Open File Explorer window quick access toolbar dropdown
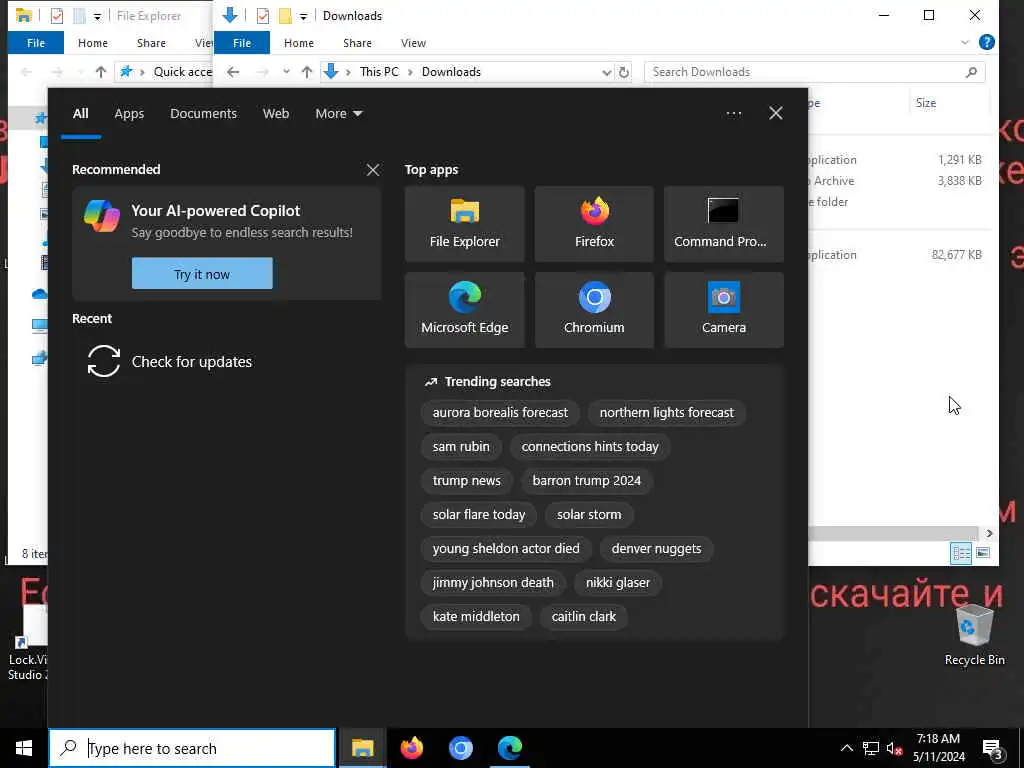Image resolution: width=1024 pixels, height=768 pixels. coord(97,16)
